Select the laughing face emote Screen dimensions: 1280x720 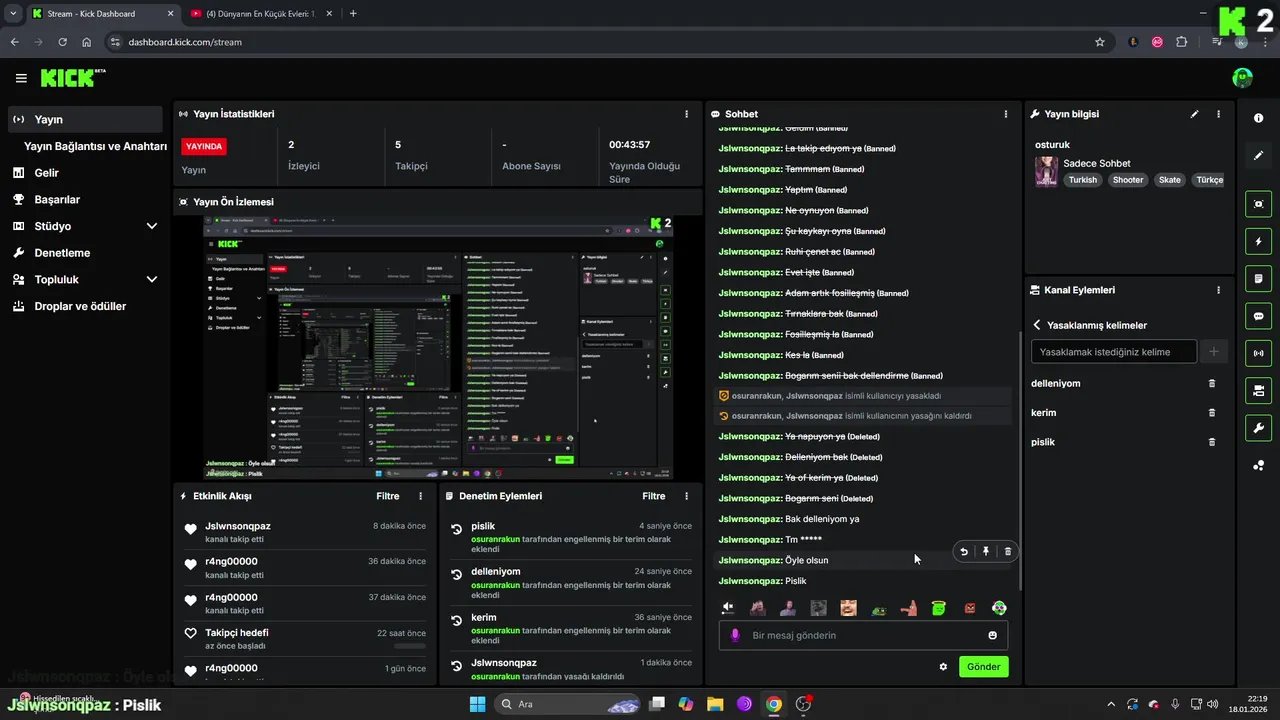[848, 607]
